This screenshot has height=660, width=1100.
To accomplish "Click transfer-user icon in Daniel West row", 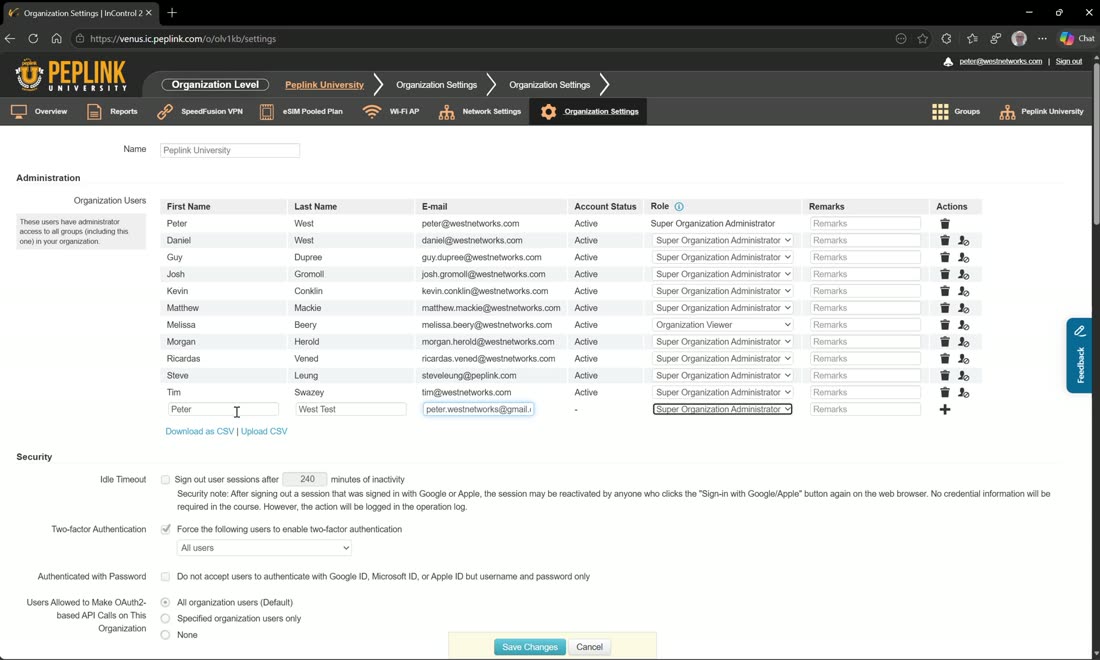I will 963,241.
